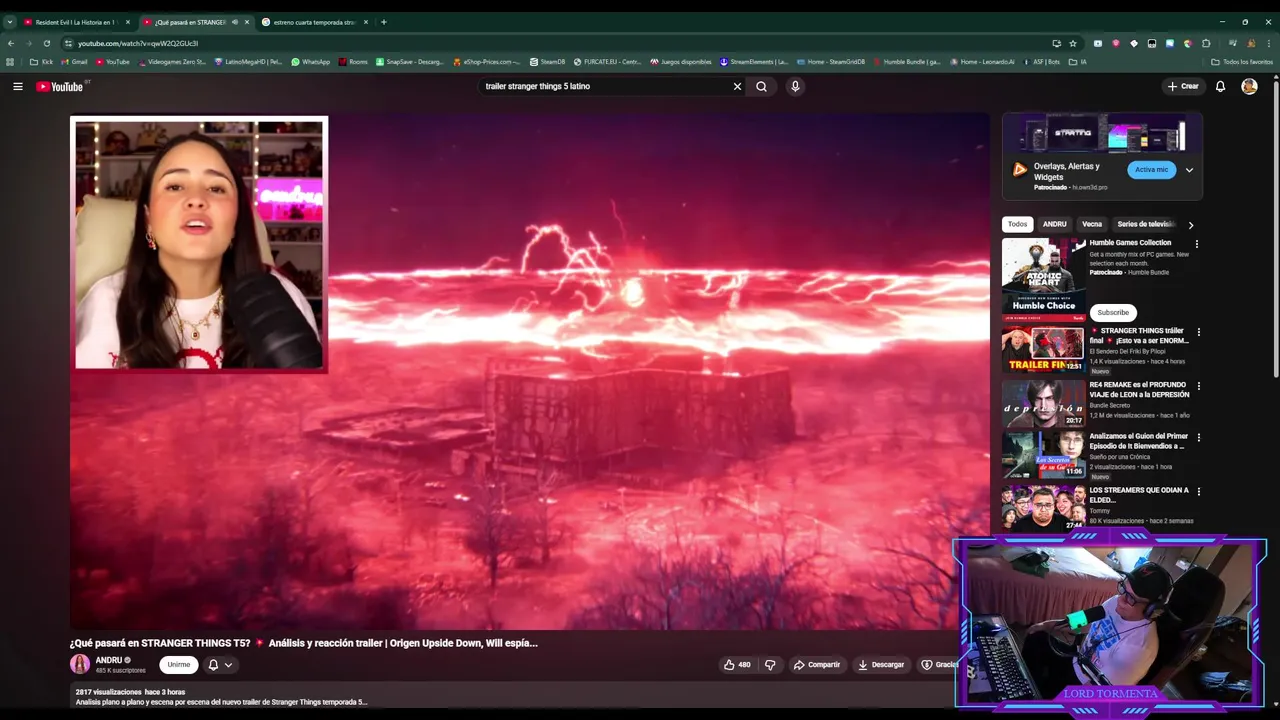
Task: Download the video via Descargar
Action: (x=881, y=665)
